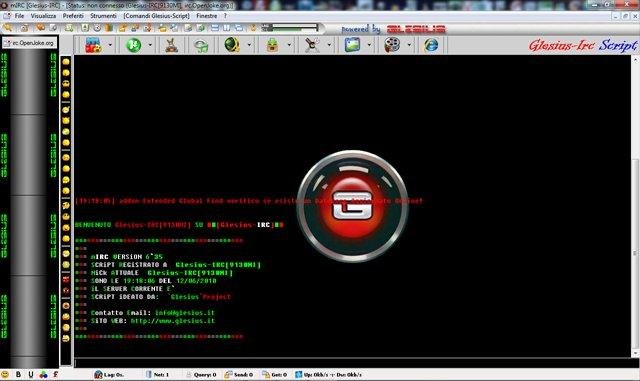Click the Connect icon in small toolbar

tap(8, 28)
